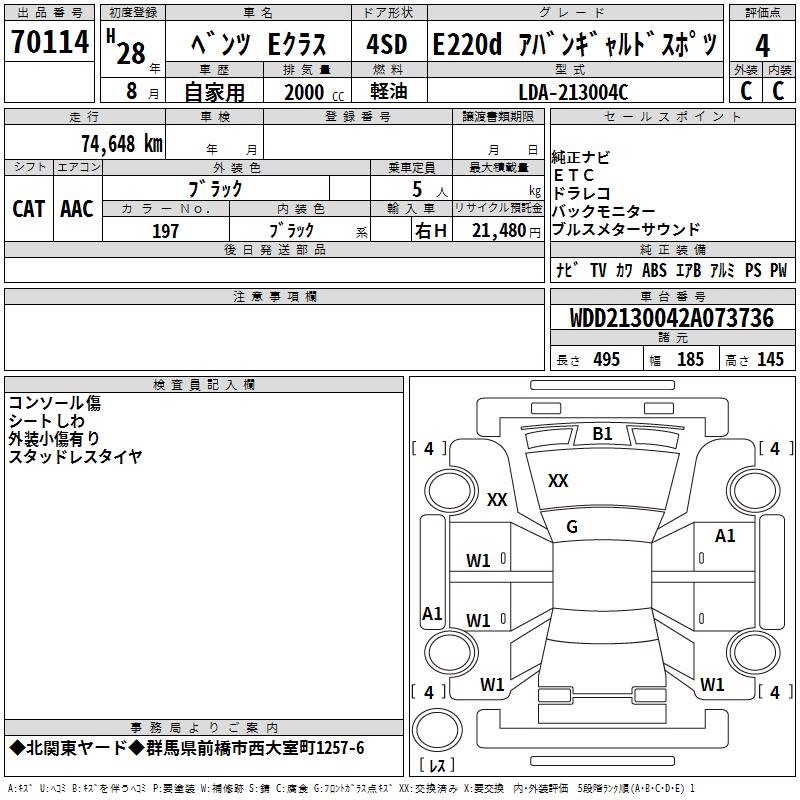
Task: Click the displacement value 2000 cc
Action: [x=314, y=92]
